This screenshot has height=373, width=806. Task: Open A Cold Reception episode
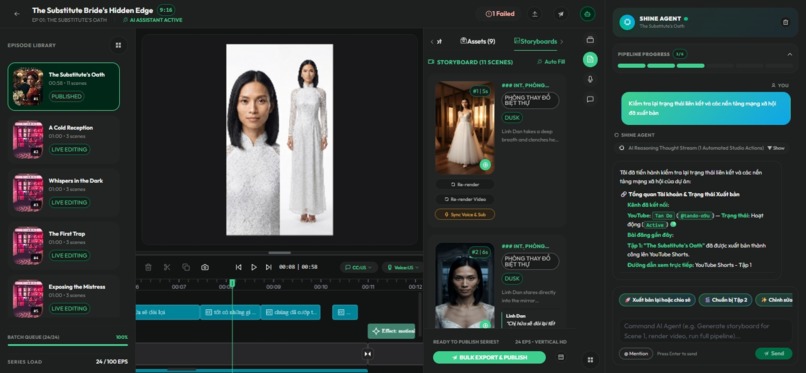tap(64, 140)
